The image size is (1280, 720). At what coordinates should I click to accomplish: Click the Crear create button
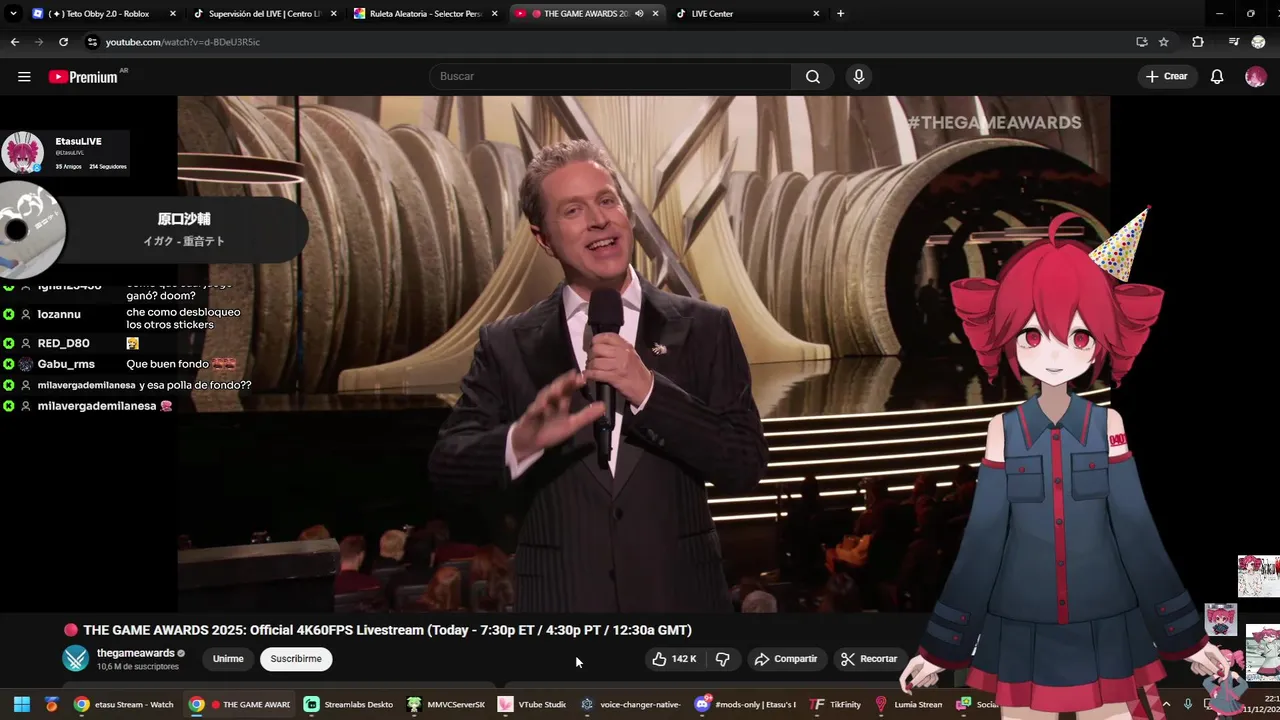(x=1167, y=77)
